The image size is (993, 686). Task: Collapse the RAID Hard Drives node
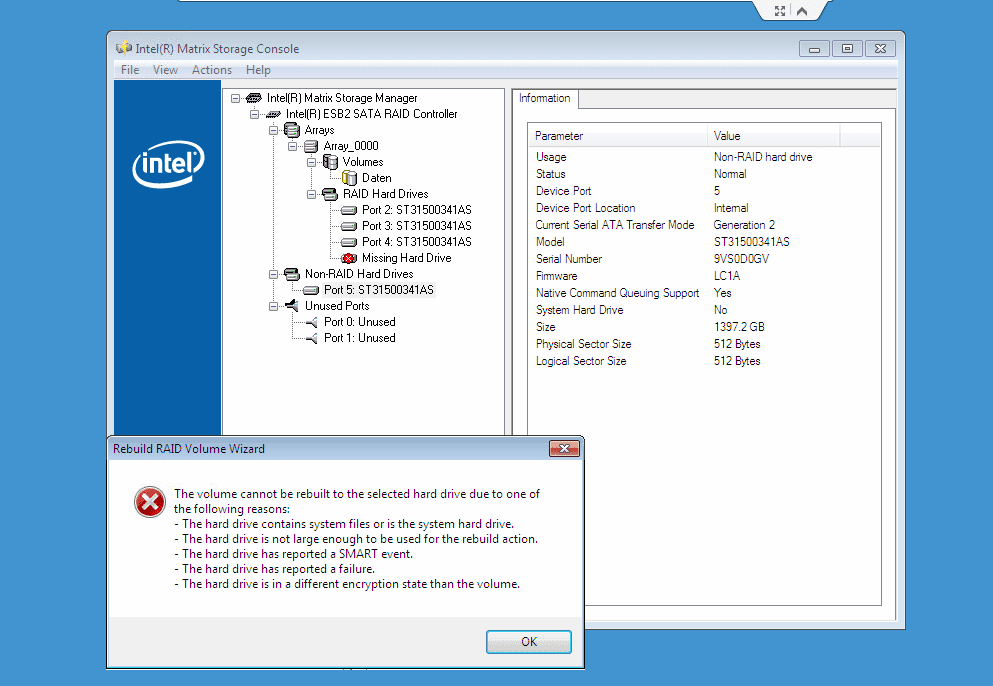click(x=312, y=194)
